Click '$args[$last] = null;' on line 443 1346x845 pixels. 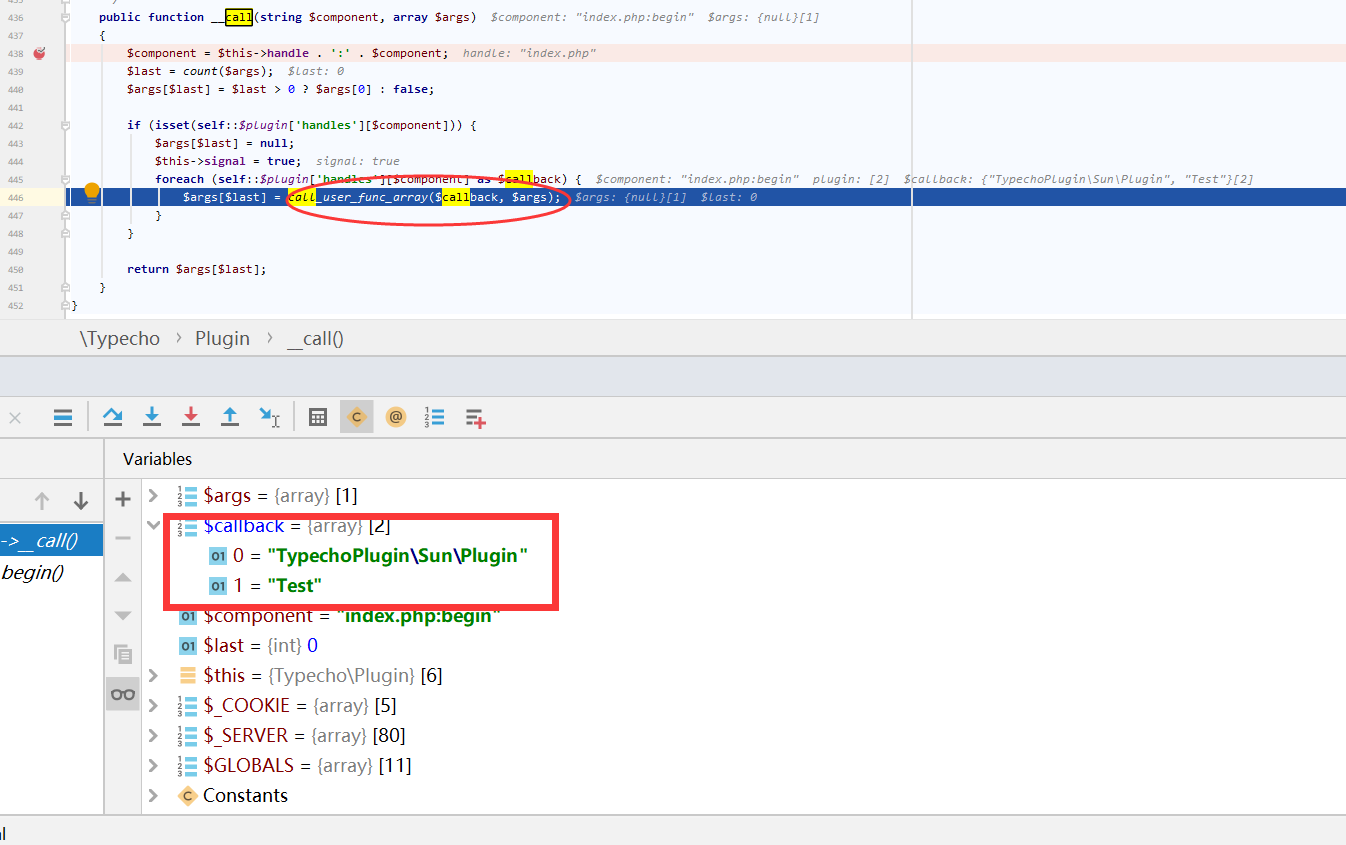(x=224, y=143)
